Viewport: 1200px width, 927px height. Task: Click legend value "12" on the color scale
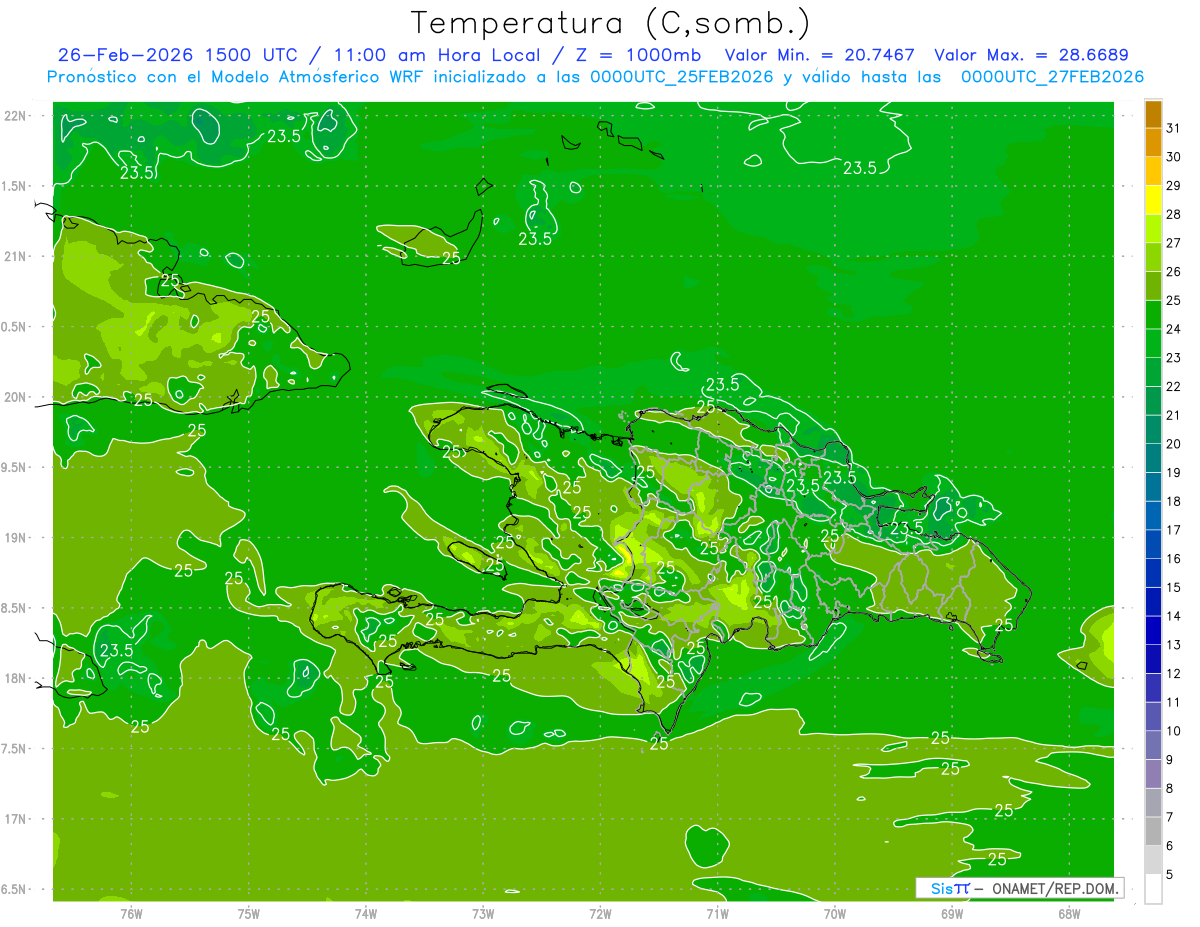click(1173, 674)
